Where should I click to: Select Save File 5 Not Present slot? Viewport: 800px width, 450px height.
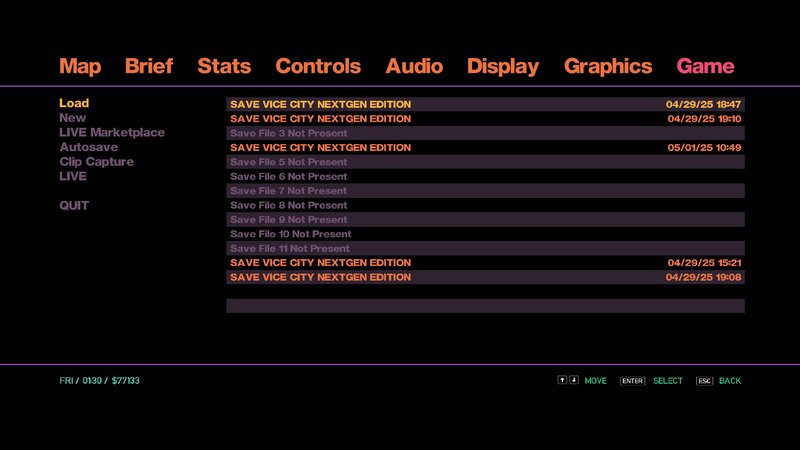485,162
